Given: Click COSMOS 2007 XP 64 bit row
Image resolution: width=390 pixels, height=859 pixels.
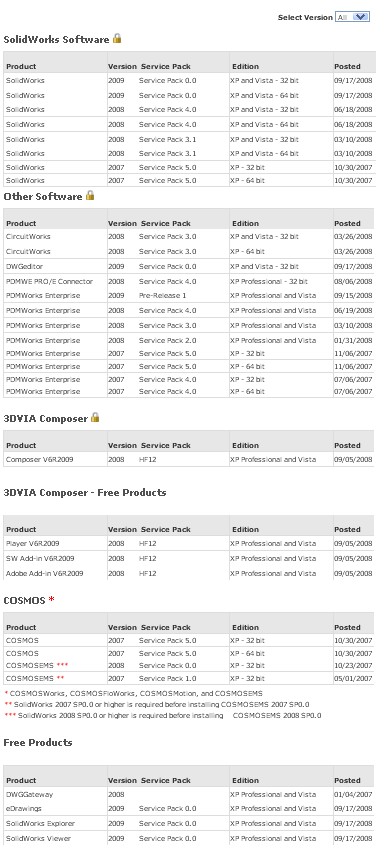Looking at the screenshot, I should [189, 653].
